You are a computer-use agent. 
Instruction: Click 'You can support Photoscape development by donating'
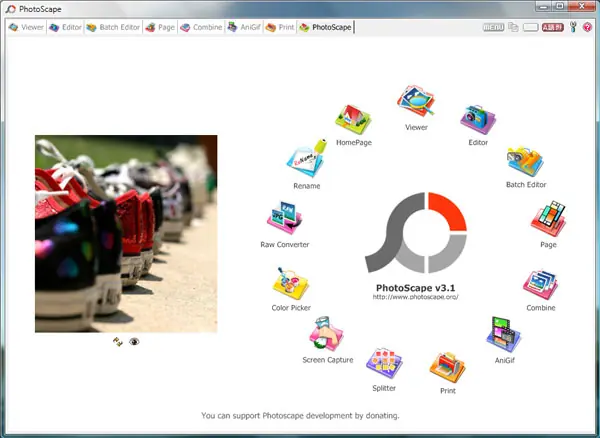point(300,415)
